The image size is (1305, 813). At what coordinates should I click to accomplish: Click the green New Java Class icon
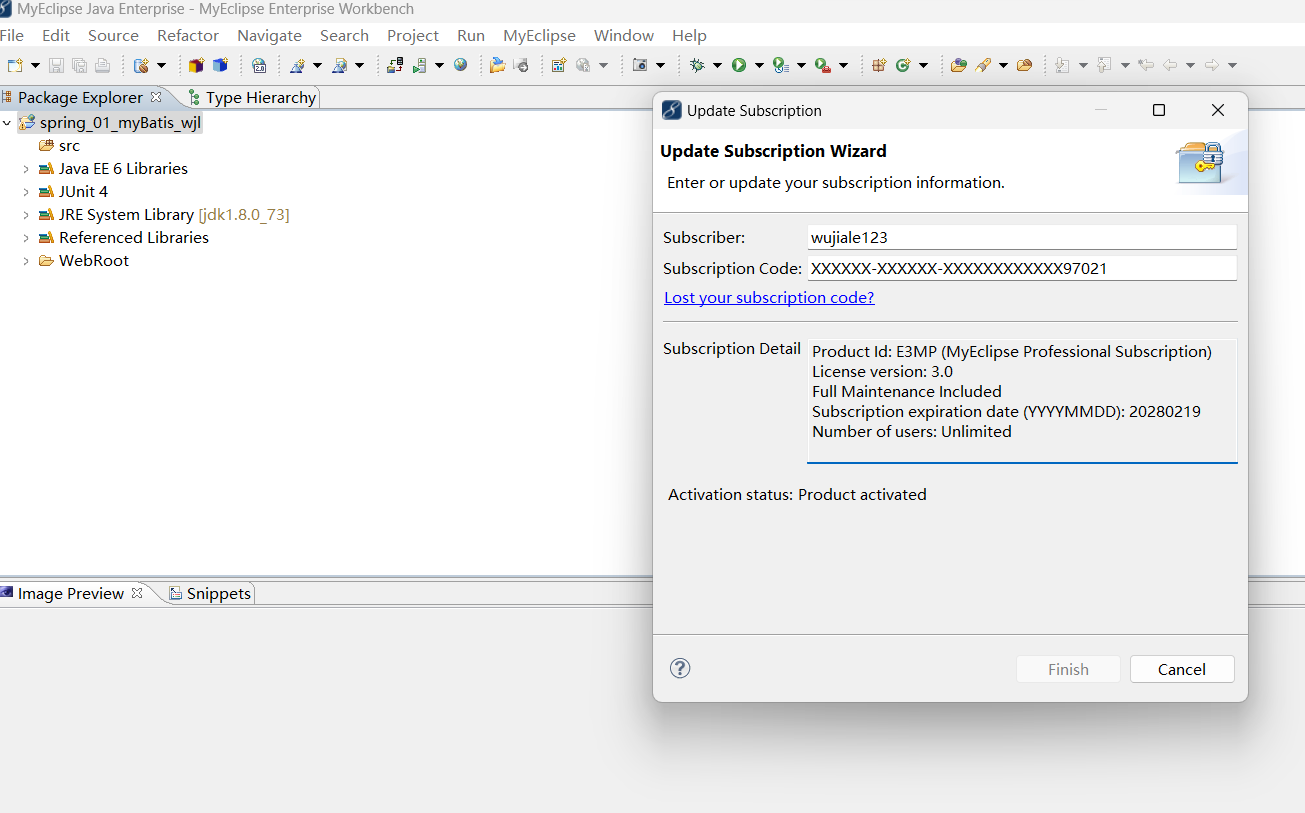pyautogui.click(x=903, y=65)
